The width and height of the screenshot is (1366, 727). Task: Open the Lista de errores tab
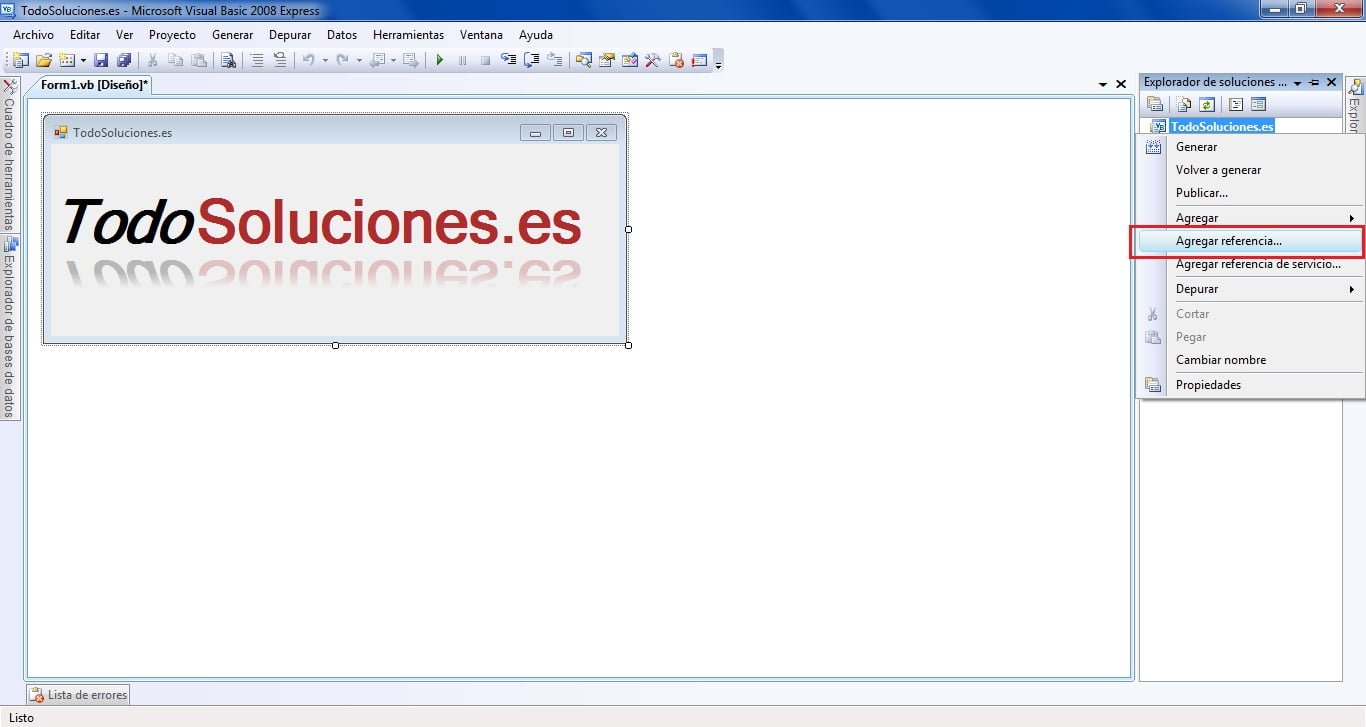[x=78, y=694]
